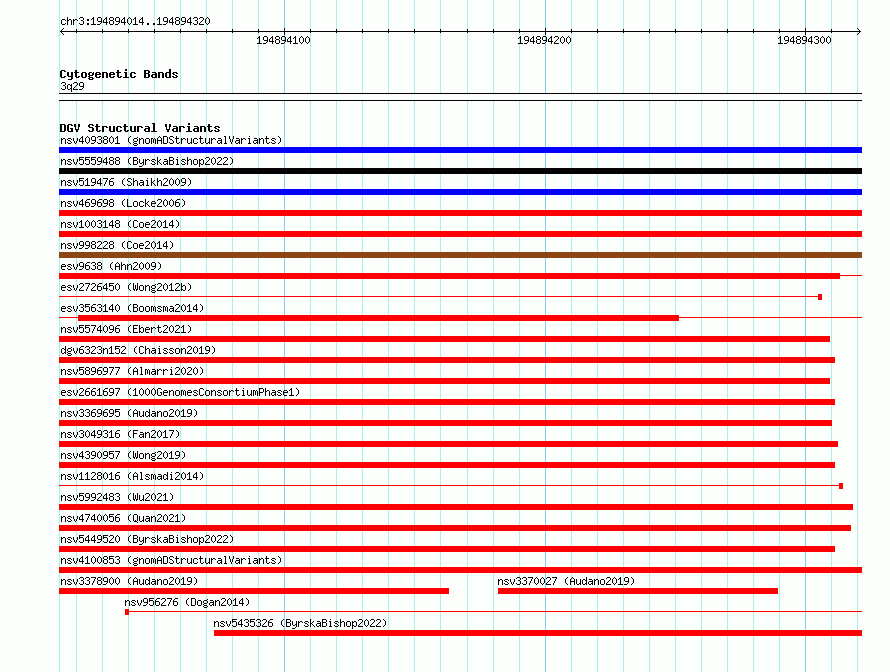Open variant nsv469698 (Locke2006)

pos(123,203)
